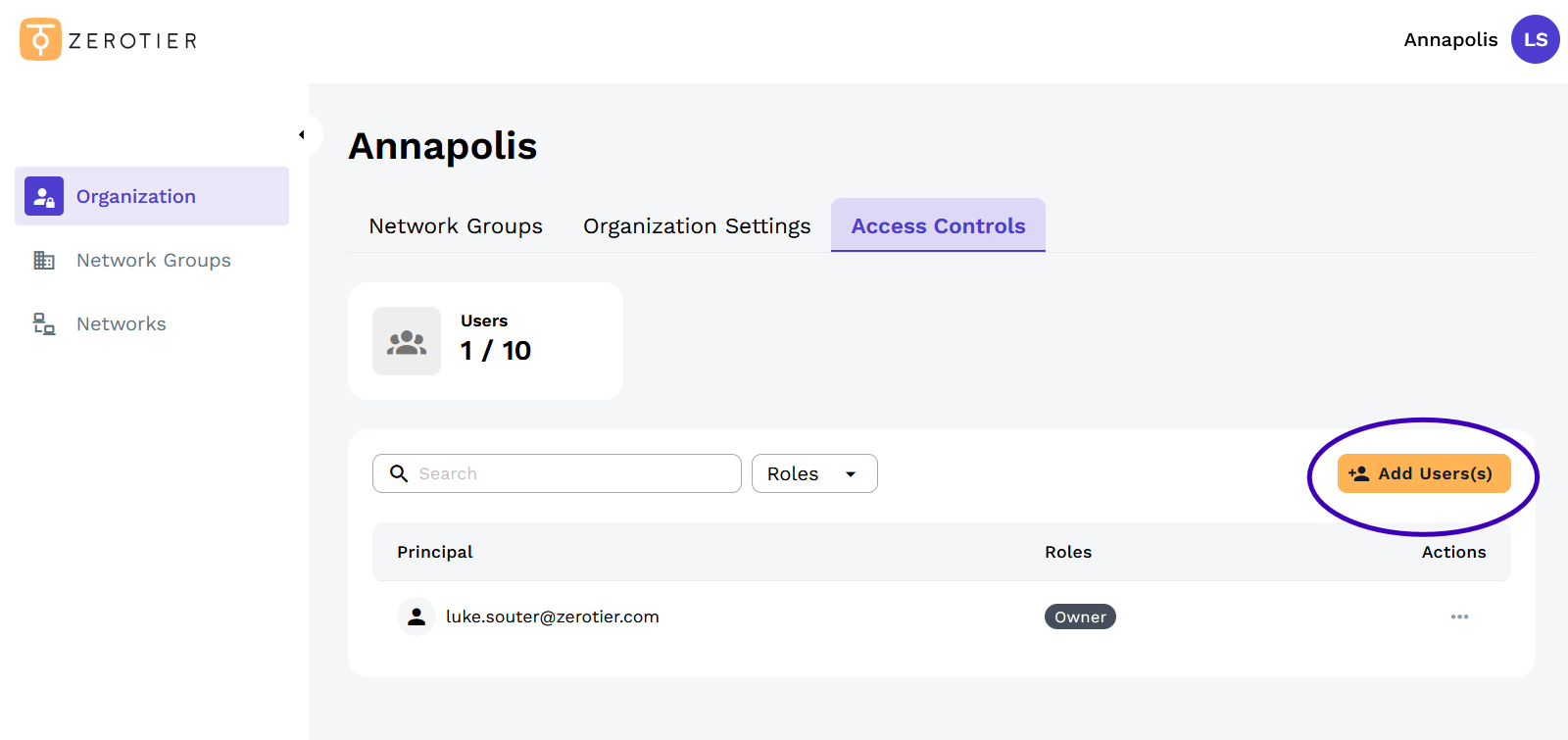Open the Organization Settings tab
The image size is (1568, 740).
pyautogui.click(x=697, y=226)
